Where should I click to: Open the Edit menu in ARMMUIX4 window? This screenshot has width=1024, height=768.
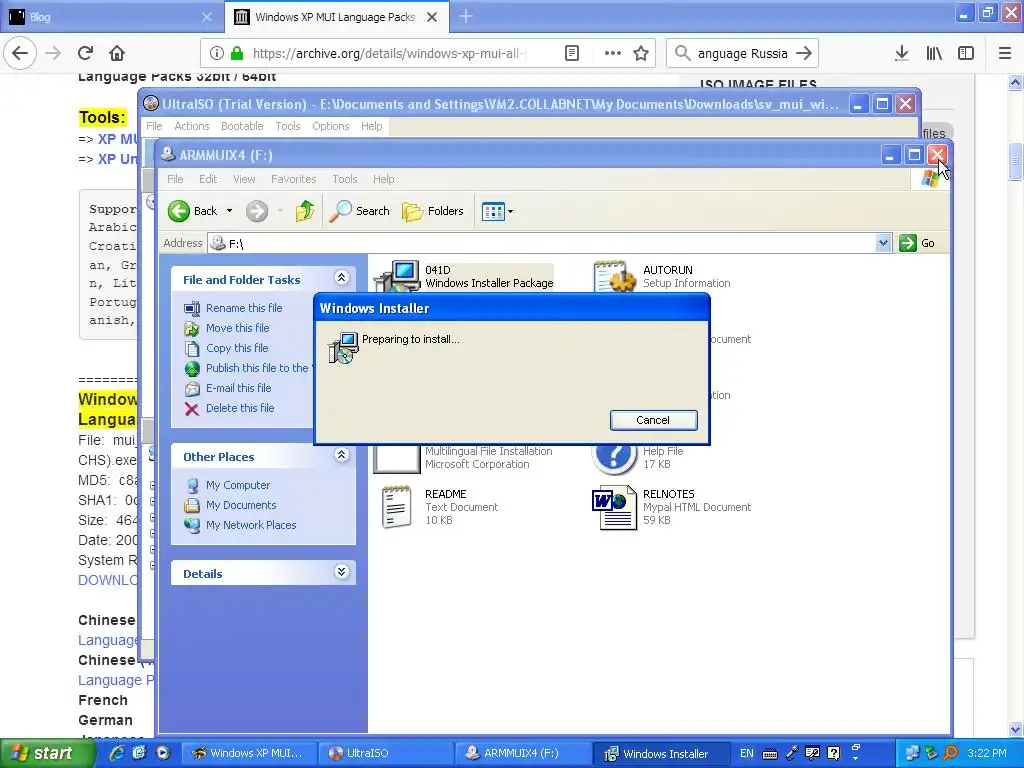(208, 179)
